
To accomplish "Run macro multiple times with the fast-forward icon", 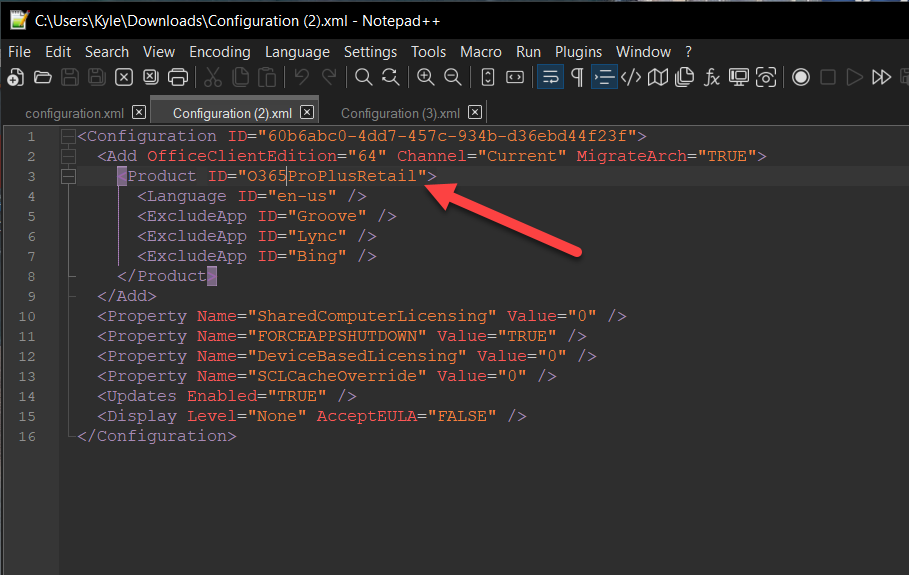I will click(881, 77).
